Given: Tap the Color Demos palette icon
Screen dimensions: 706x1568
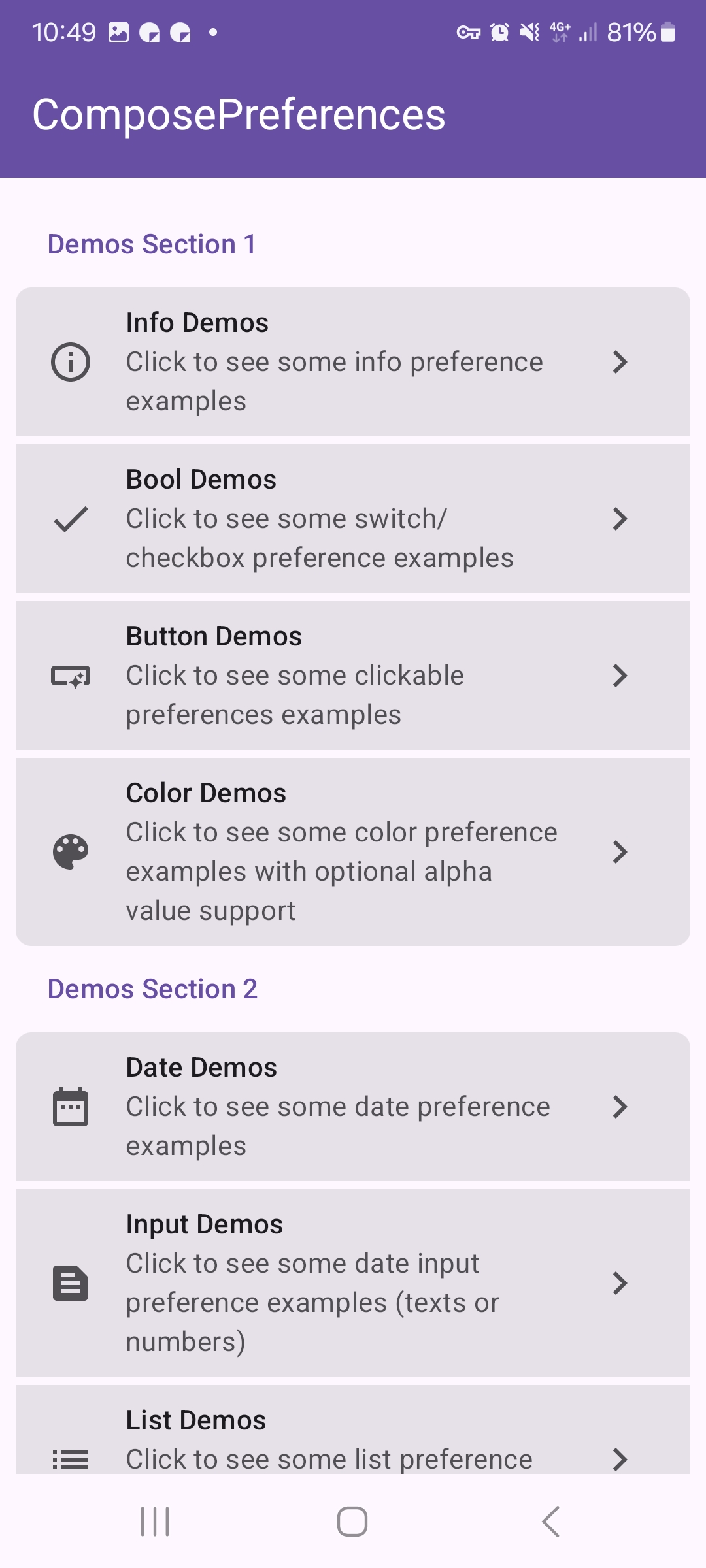Looking at the screenshot, I should [71, 852].
